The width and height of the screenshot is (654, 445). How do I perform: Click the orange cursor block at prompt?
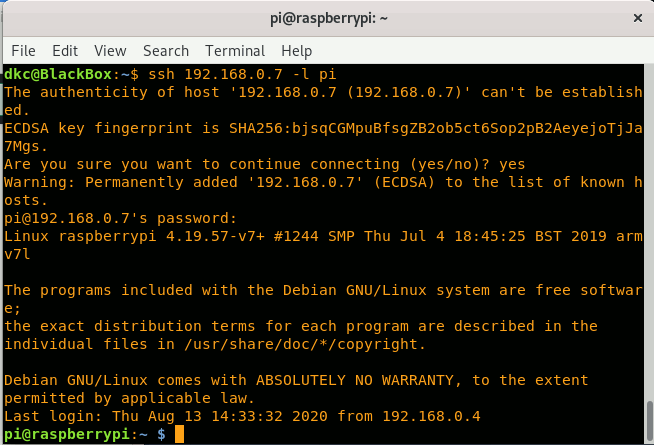tap(179, 434)
